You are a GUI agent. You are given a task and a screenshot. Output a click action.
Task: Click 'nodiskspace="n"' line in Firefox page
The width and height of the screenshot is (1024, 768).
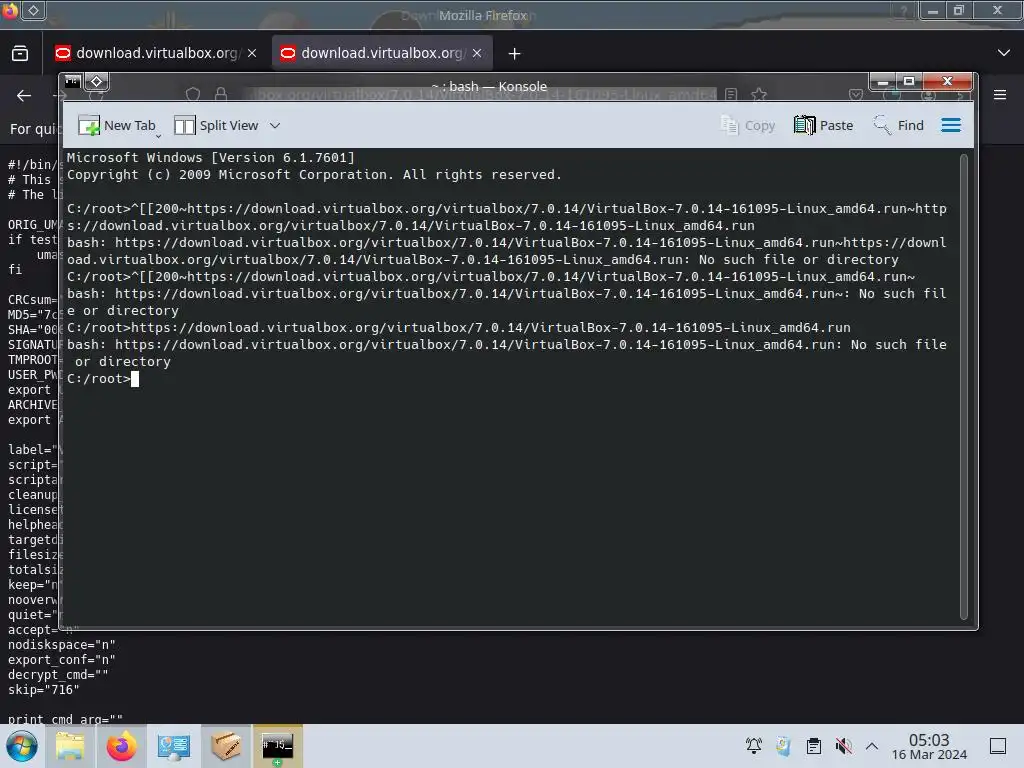tap(62, 645)
